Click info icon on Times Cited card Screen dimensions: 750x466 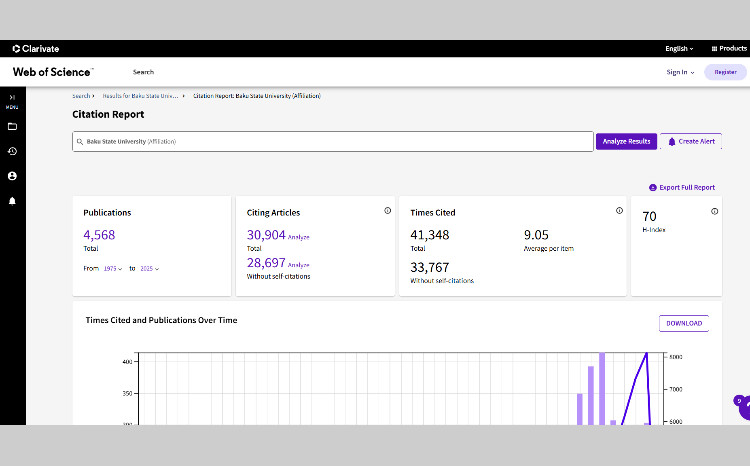619,211
